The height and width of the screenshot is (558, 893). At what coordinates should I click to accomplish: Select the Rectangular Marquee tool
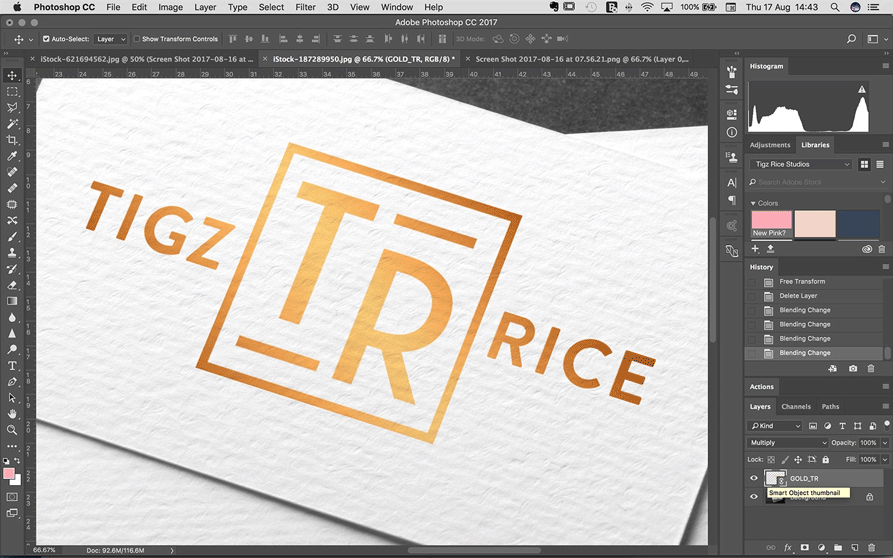pyautogui.click(x=12, y=92)
